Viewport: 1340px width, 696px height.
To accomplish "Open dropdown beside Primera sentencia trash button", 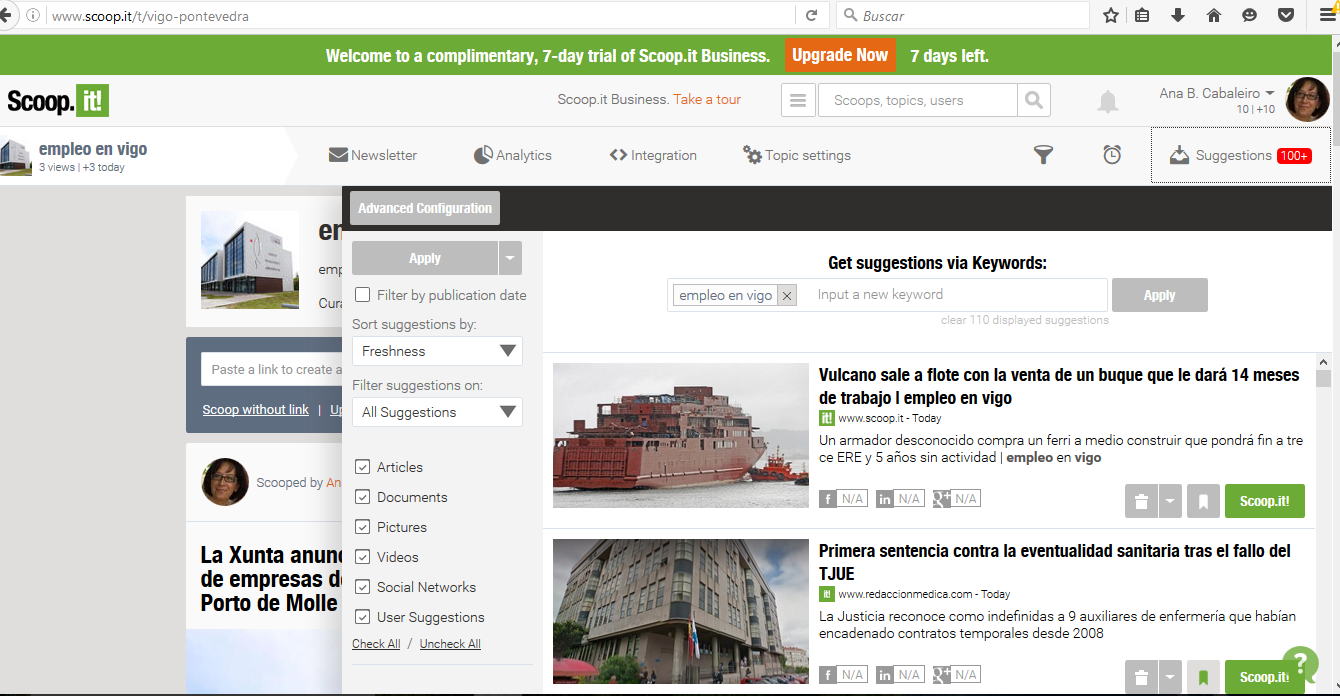I will tap(1170, 677).
